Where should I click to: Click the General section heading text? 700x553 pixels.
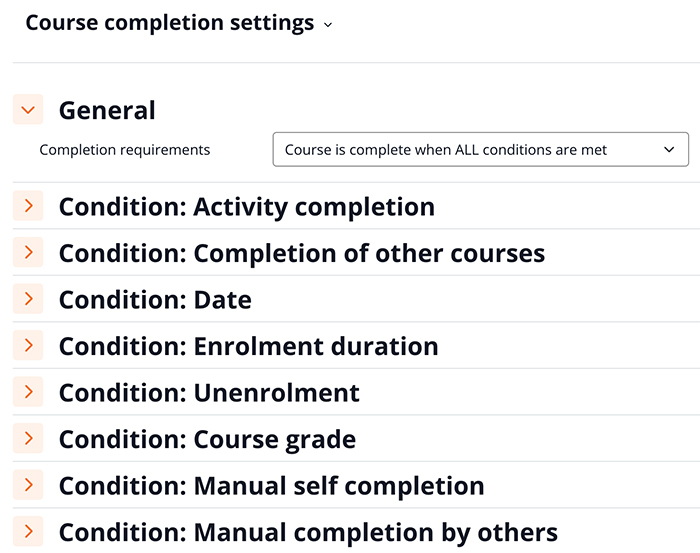[x=107, y=110]
